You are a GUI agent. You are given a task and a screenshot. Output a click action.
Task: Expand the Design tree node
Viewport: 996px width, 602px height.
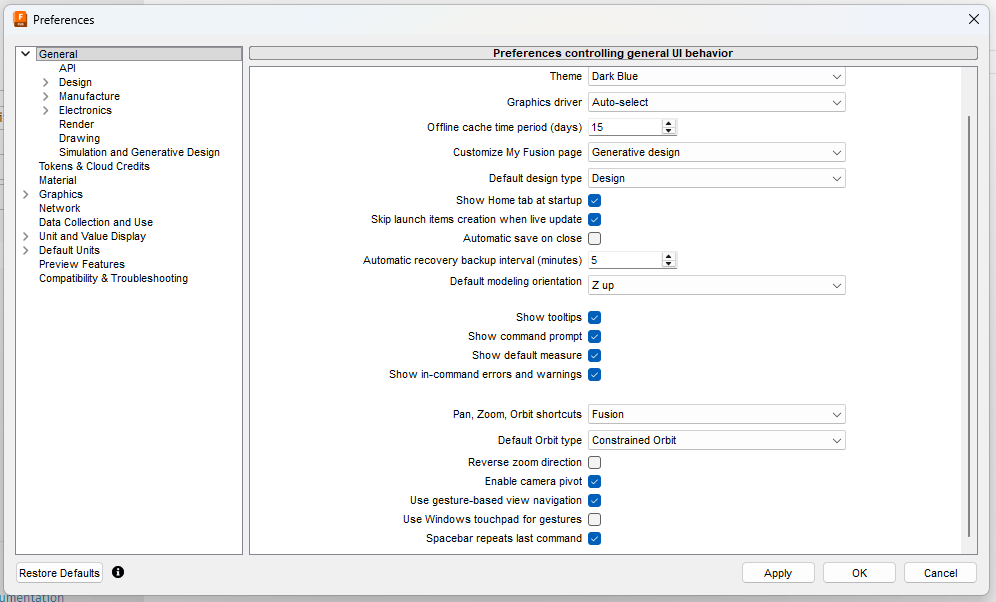pos(45,83)
